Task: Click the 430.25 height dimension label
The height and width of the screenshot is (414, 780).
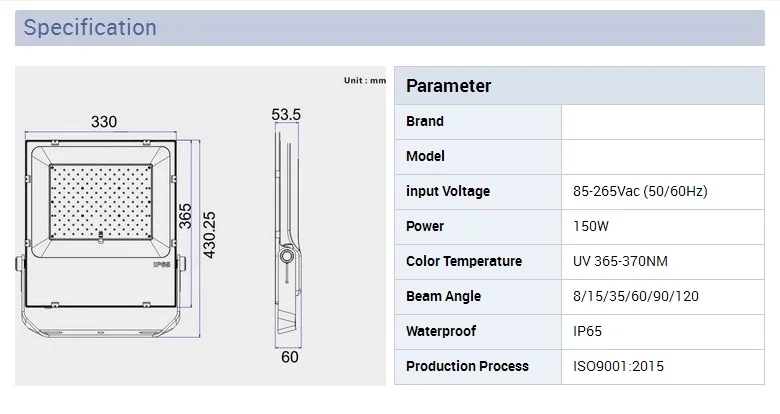Action: click(x=209, y=235)
